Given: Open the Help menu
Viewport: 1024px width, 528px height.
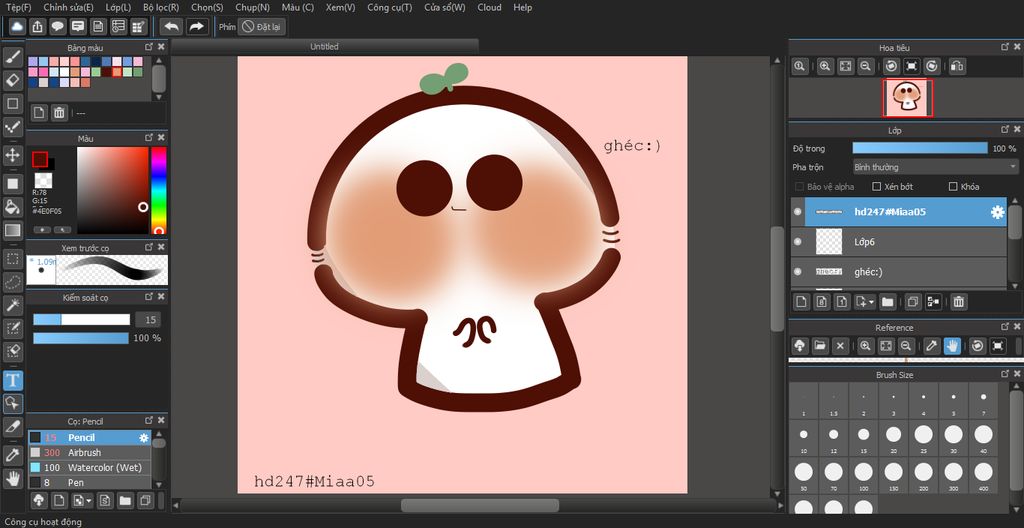Looking at the screenshot, I should click(x=522, y=7).
